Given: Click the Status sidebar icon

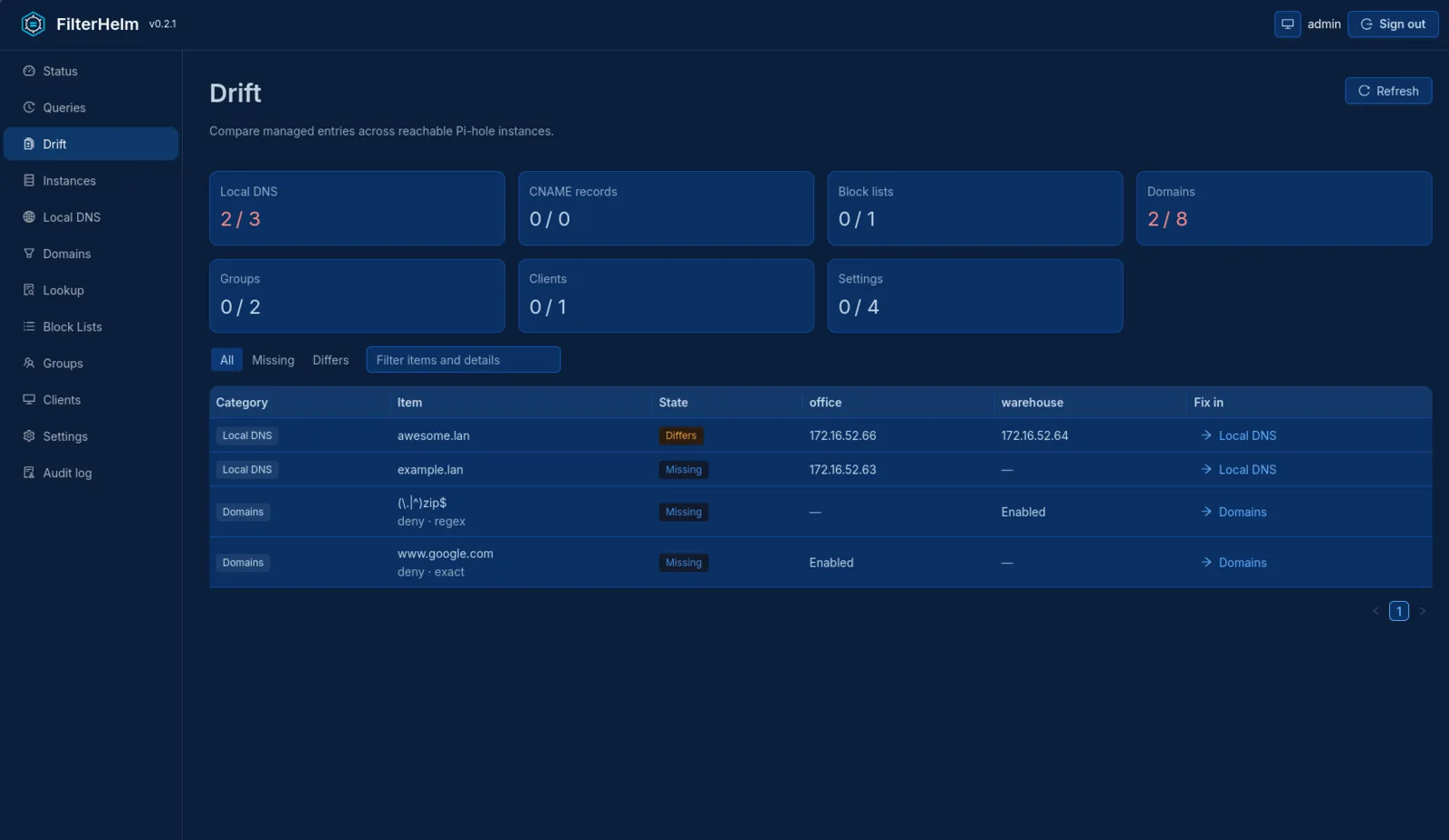Looking at the screenshot, I should point(29,71).
